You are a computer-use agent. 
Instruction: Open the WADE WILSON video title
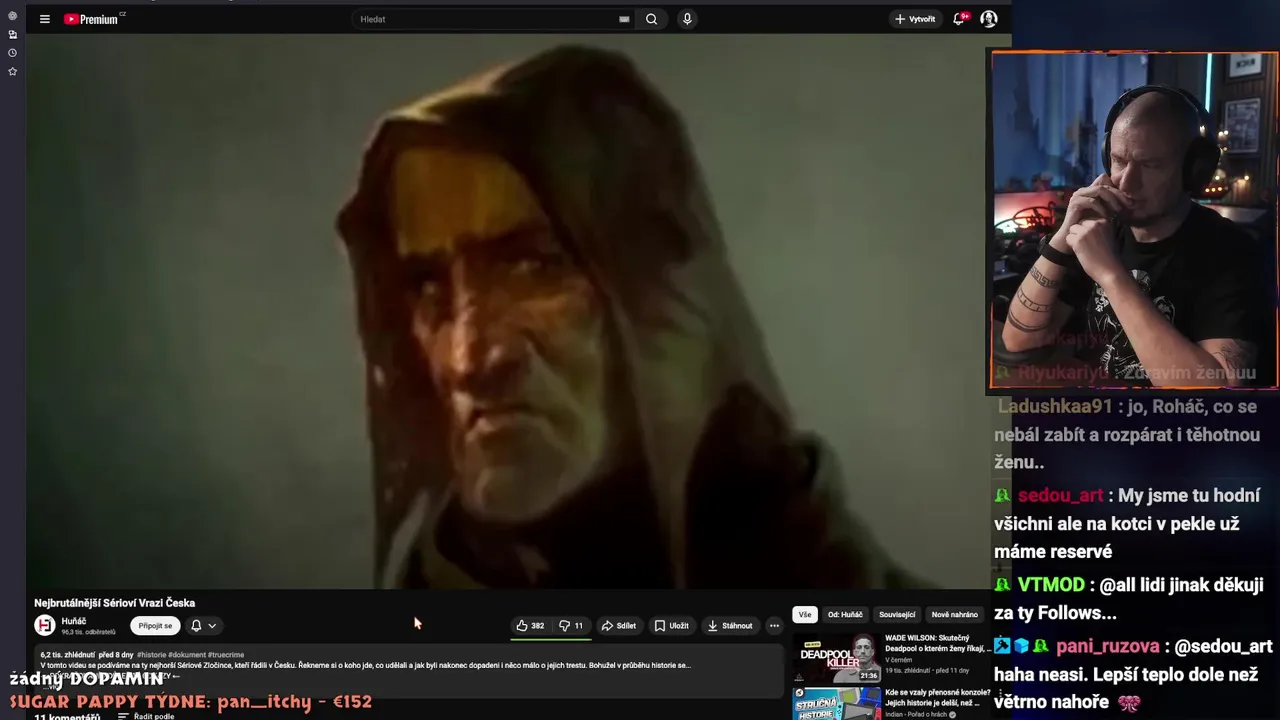click(x=937, y=642)
